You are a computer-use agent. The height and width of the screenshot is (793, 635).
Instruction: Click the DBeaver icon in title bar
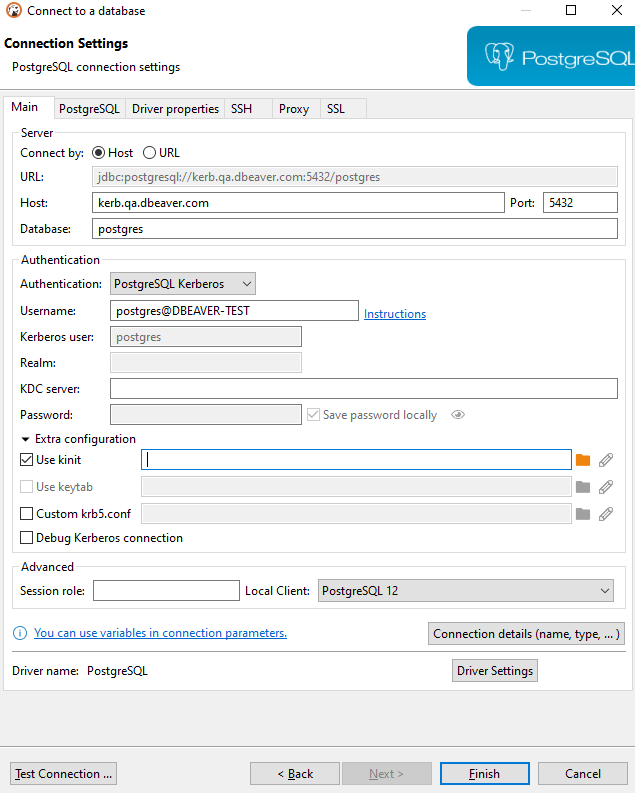pyautogui.click(x=14, y=10)
